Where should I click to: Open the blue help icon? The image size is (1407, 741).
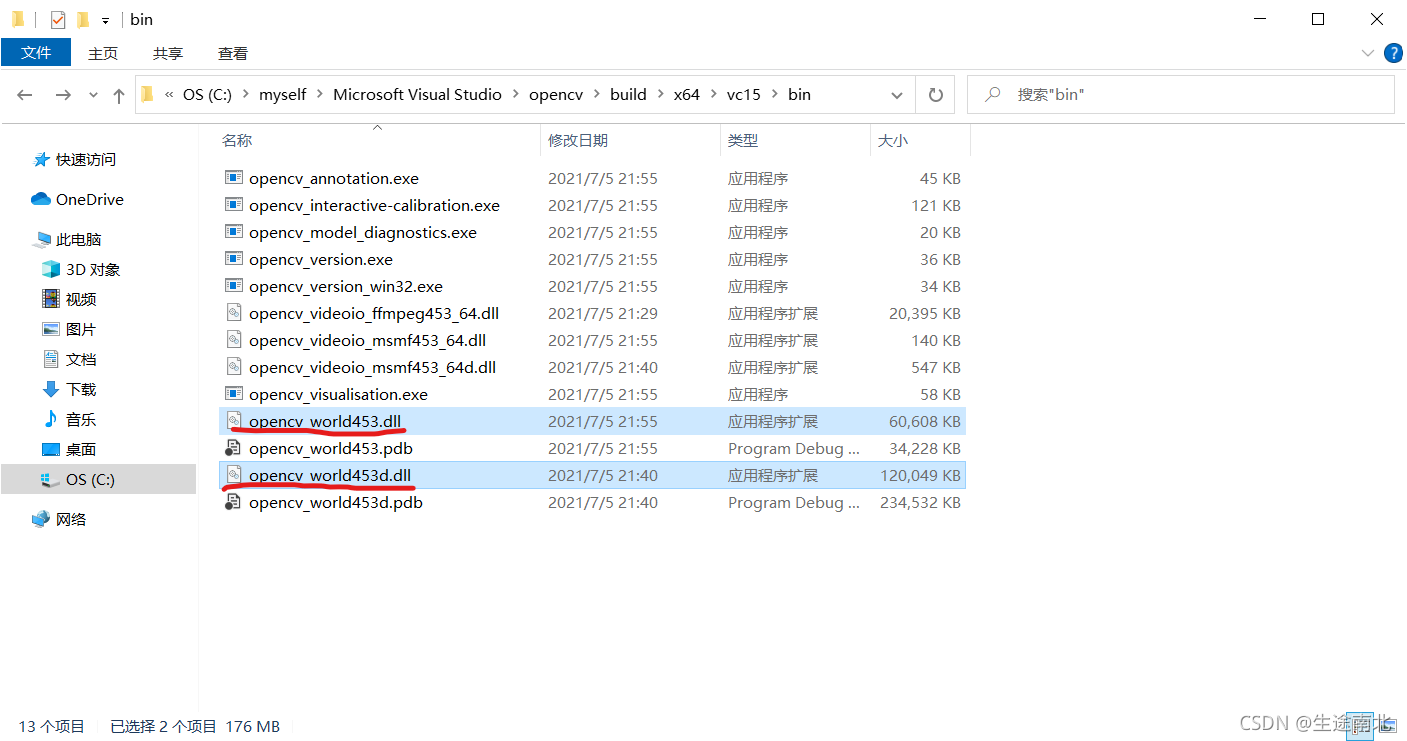[x=1393, y=53]
